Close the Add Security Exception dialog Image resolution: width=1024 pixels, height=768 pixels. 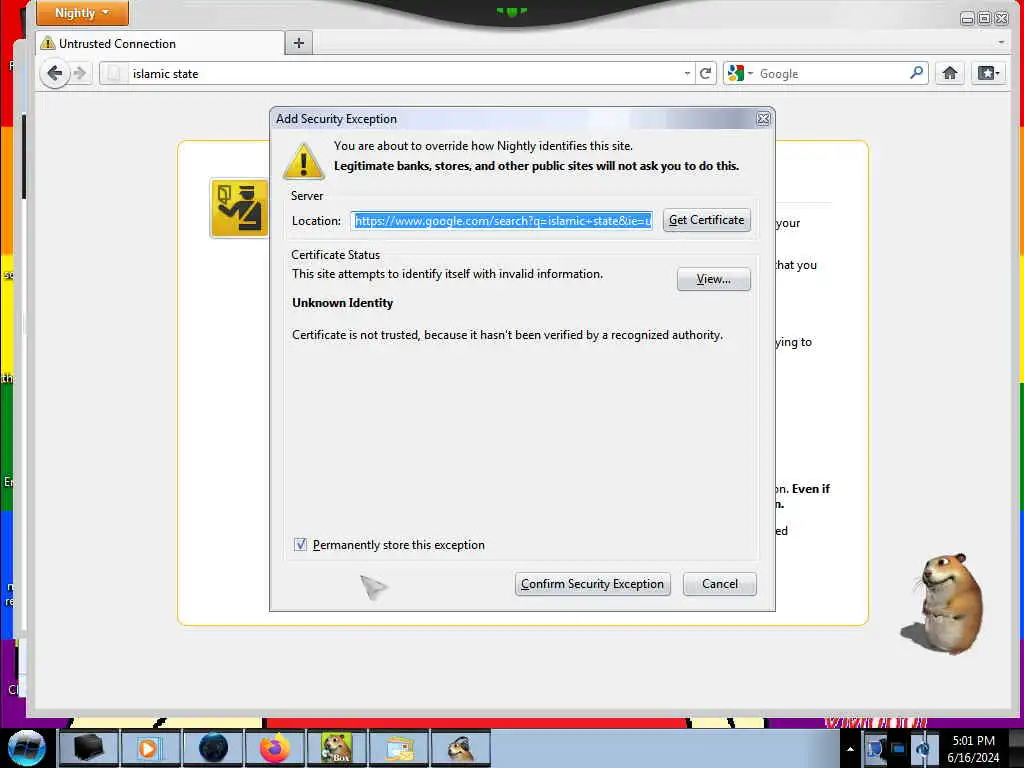point(763,119)
